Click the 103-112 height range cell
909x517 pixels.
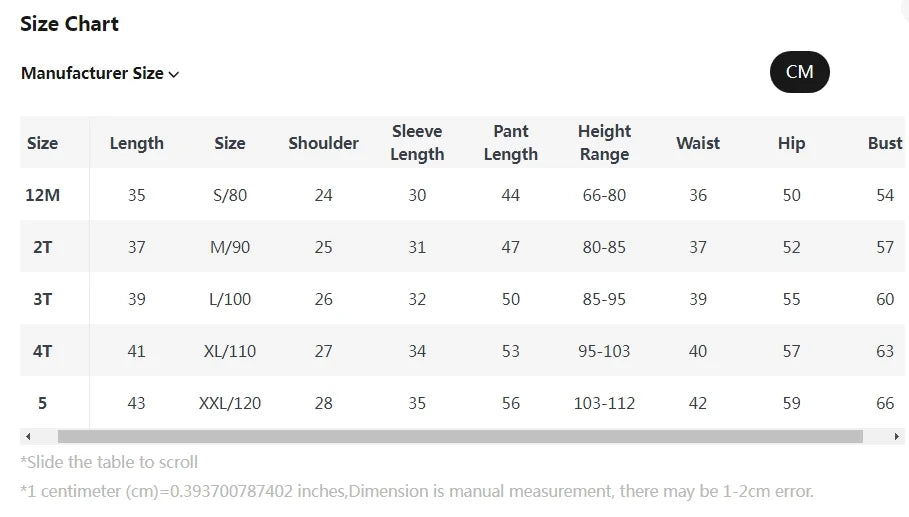(x=604, y=403)
